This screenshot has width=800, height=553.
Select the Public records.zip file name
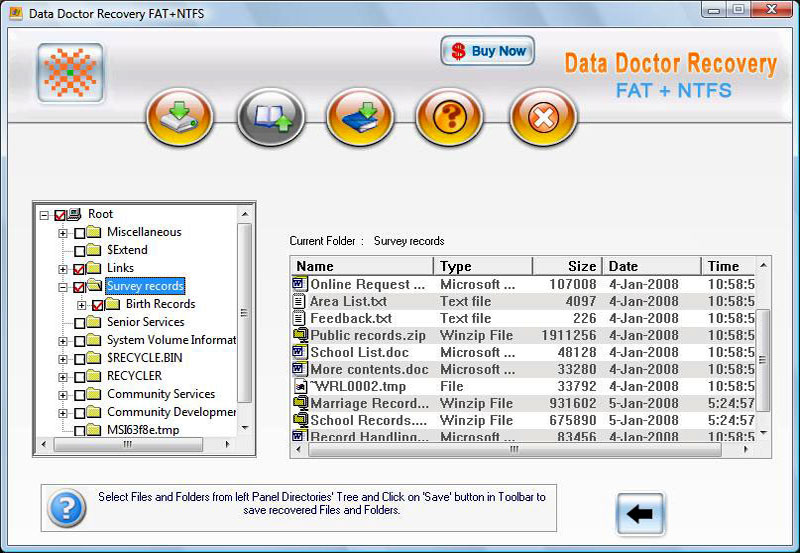[x=368, y=335]
